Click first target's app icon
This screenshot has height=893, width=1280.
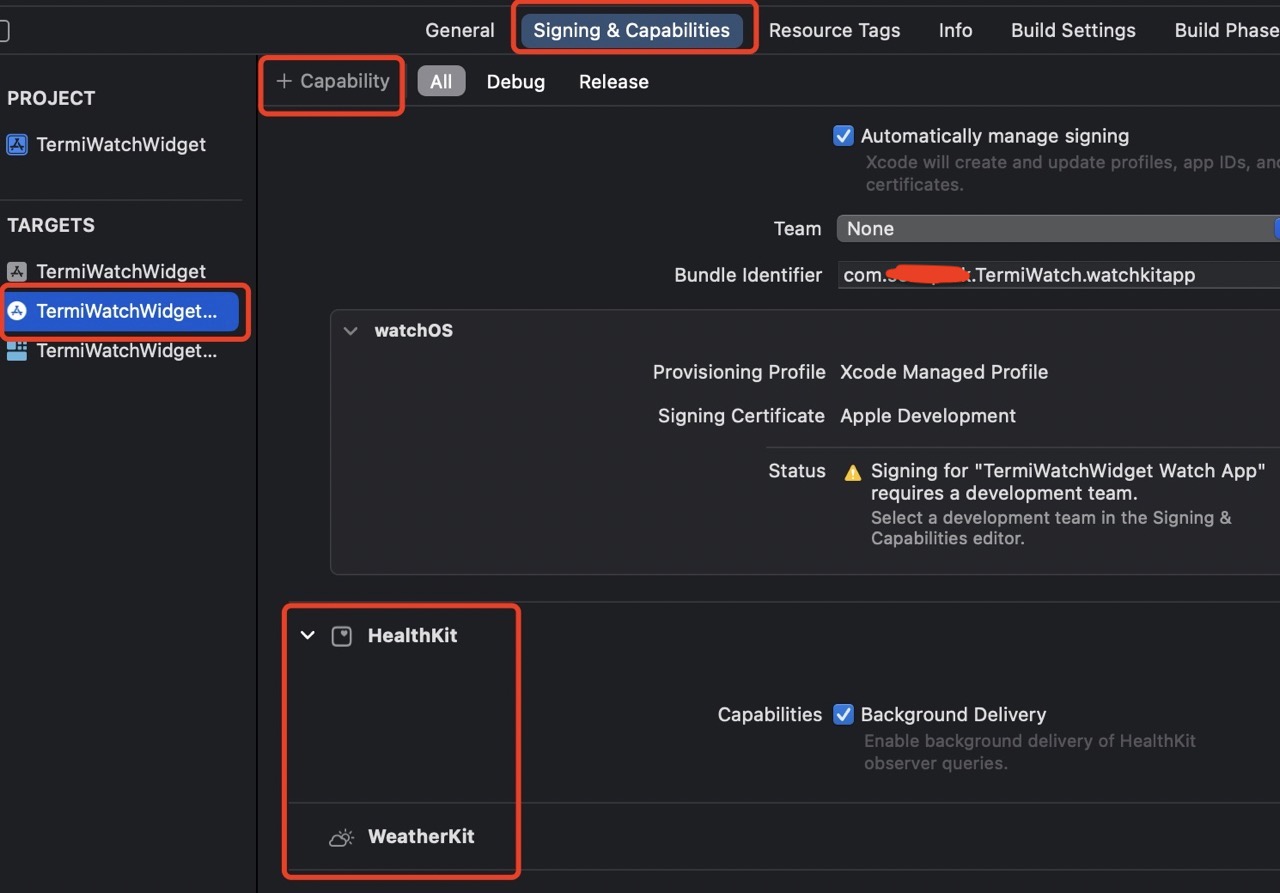coord(17,271)
